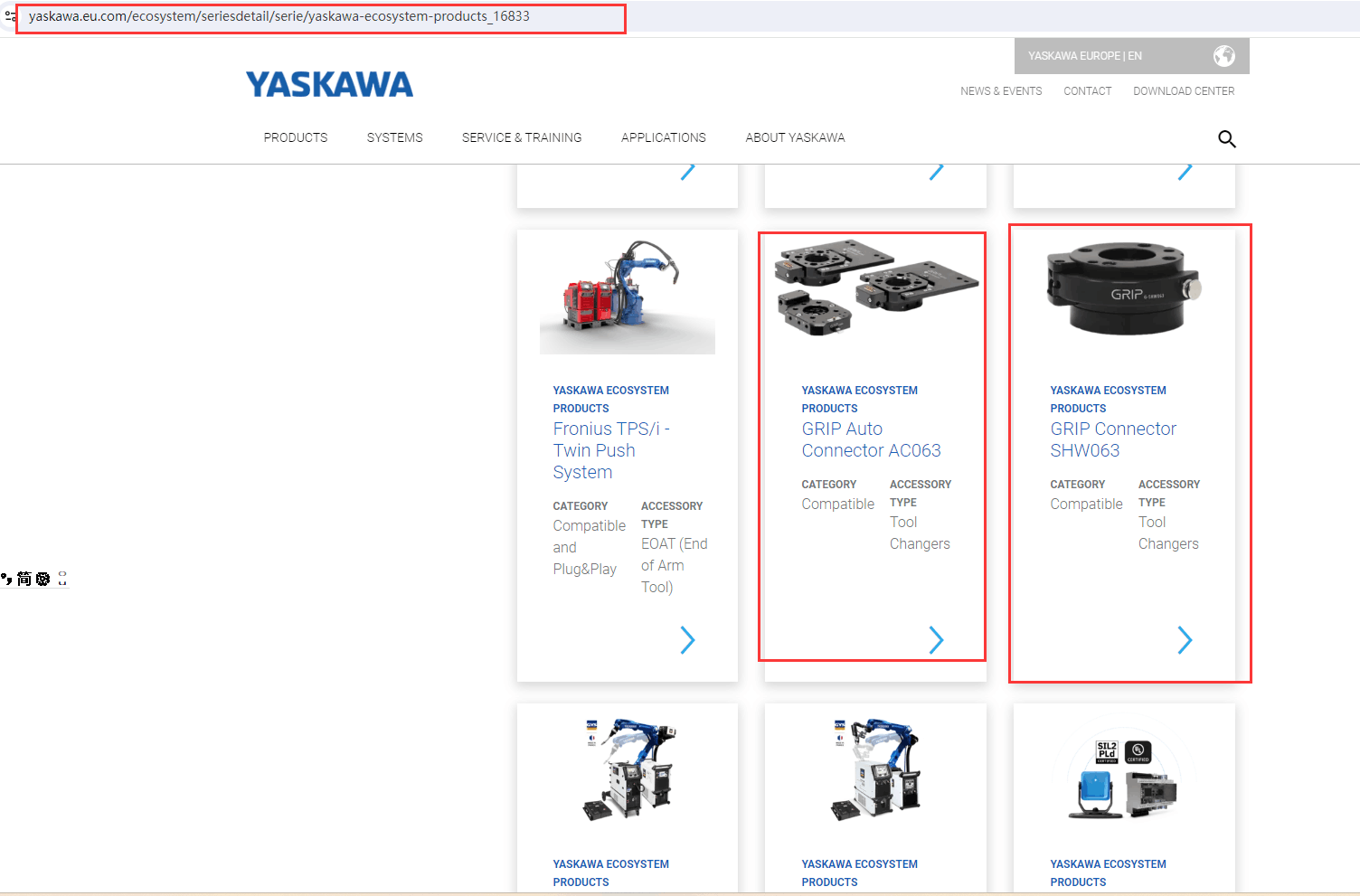Open the Applications menu
The image size is (1360, 896).
coord(663,137)
